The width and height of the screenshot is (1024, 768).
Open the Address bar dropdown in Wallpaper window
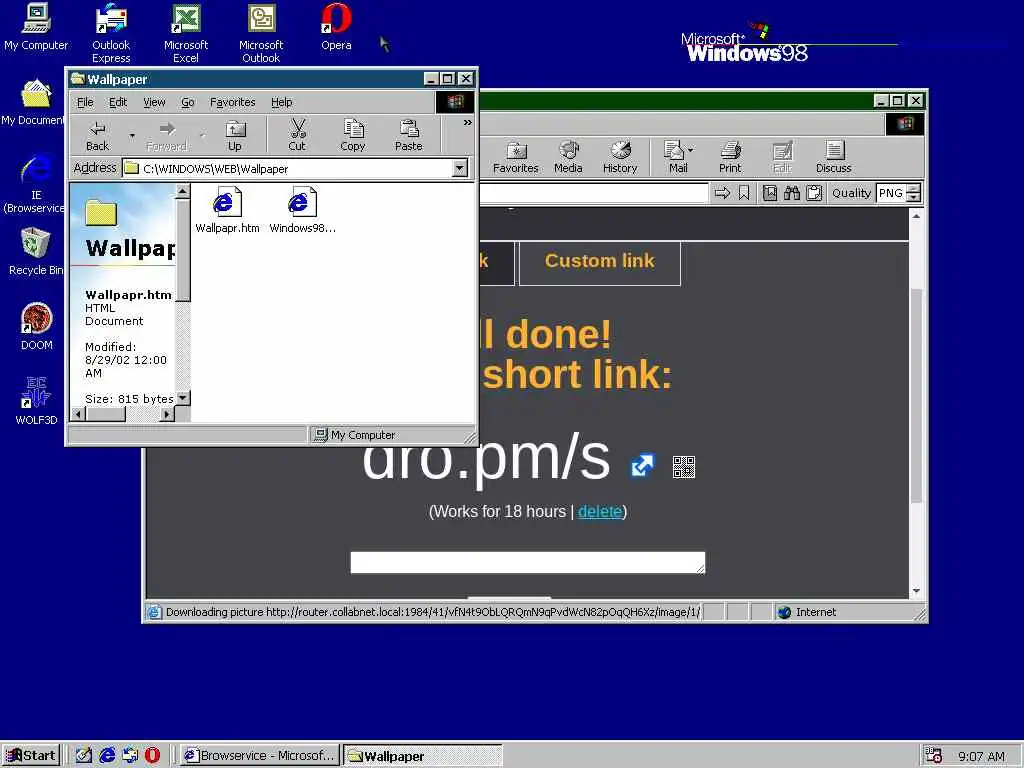click(x=460, y=168)
